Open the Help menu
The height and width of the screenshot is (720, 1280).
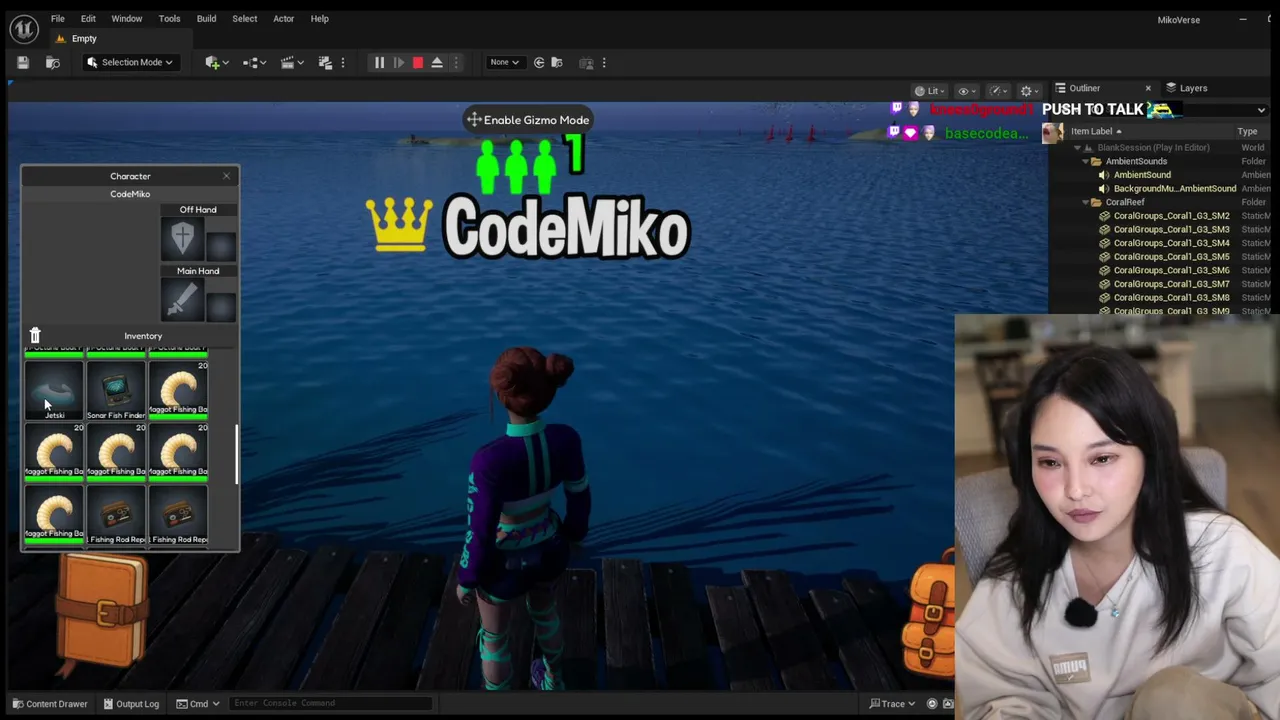point(319,18)
